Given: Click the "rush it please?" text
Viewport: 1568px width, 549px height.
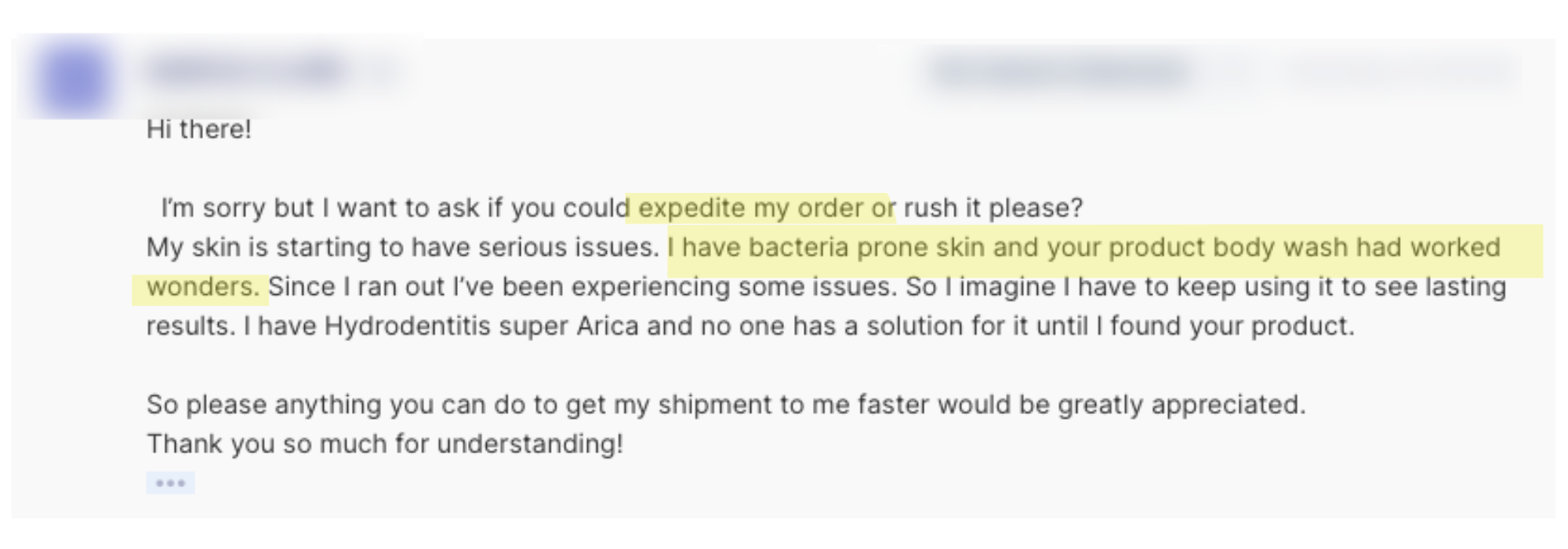Looking at the screenshot, I should (x=993, y=208).
